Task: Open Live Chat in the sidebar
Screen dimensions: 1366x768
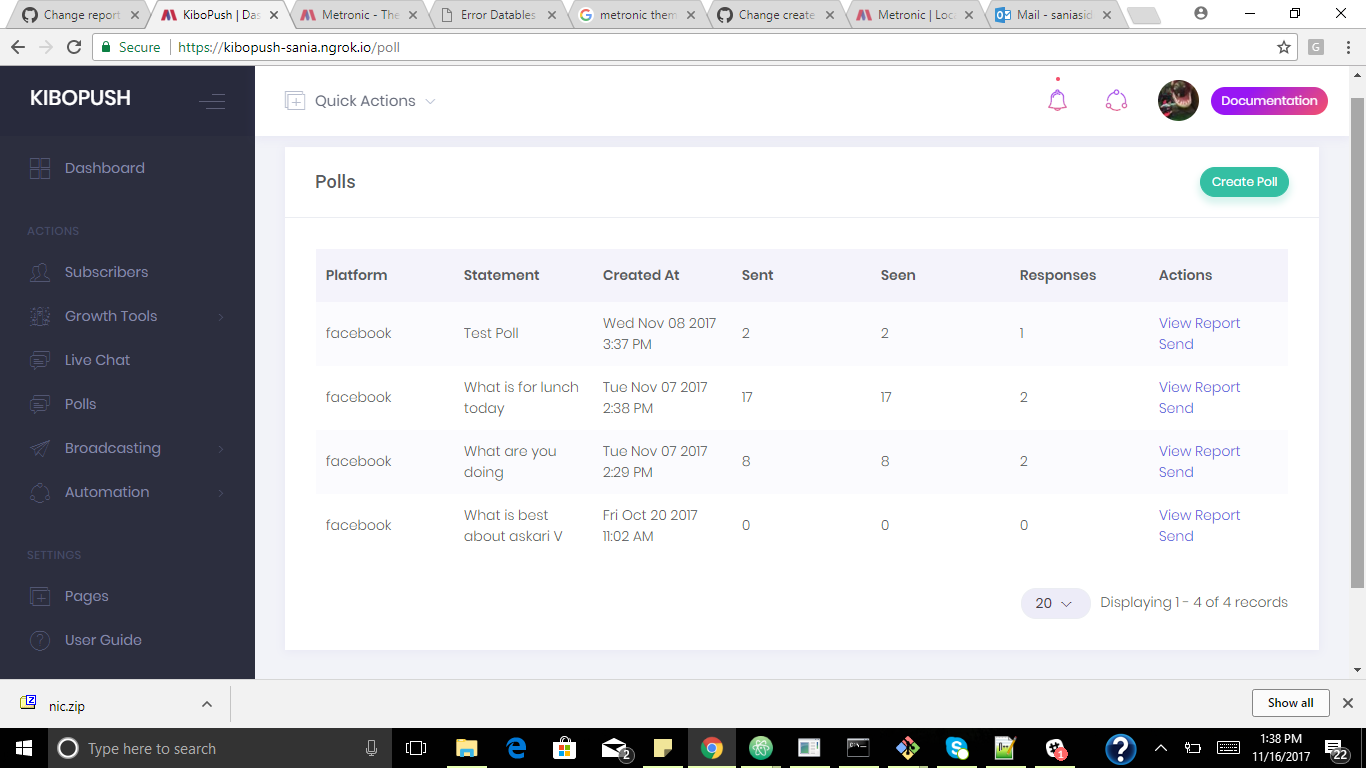Action: (97, 360)
